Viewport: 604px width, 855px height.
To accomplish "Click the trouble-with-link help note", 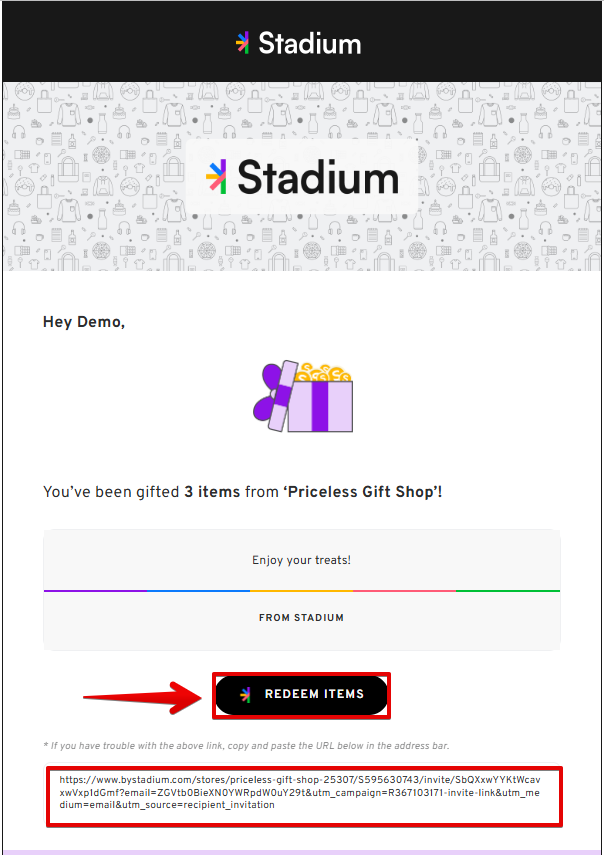I will [x=246, y=745].
